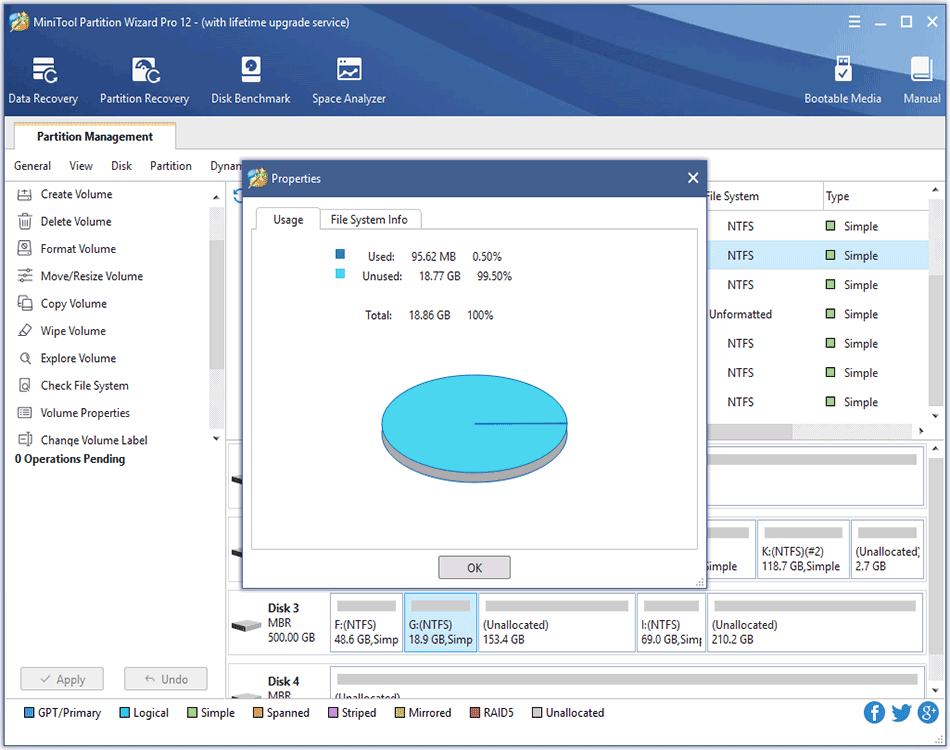950x750 pixels.
Task: Select the K:(NTFS)(#2) 118.7 GB block
Action: coord(802,549)
